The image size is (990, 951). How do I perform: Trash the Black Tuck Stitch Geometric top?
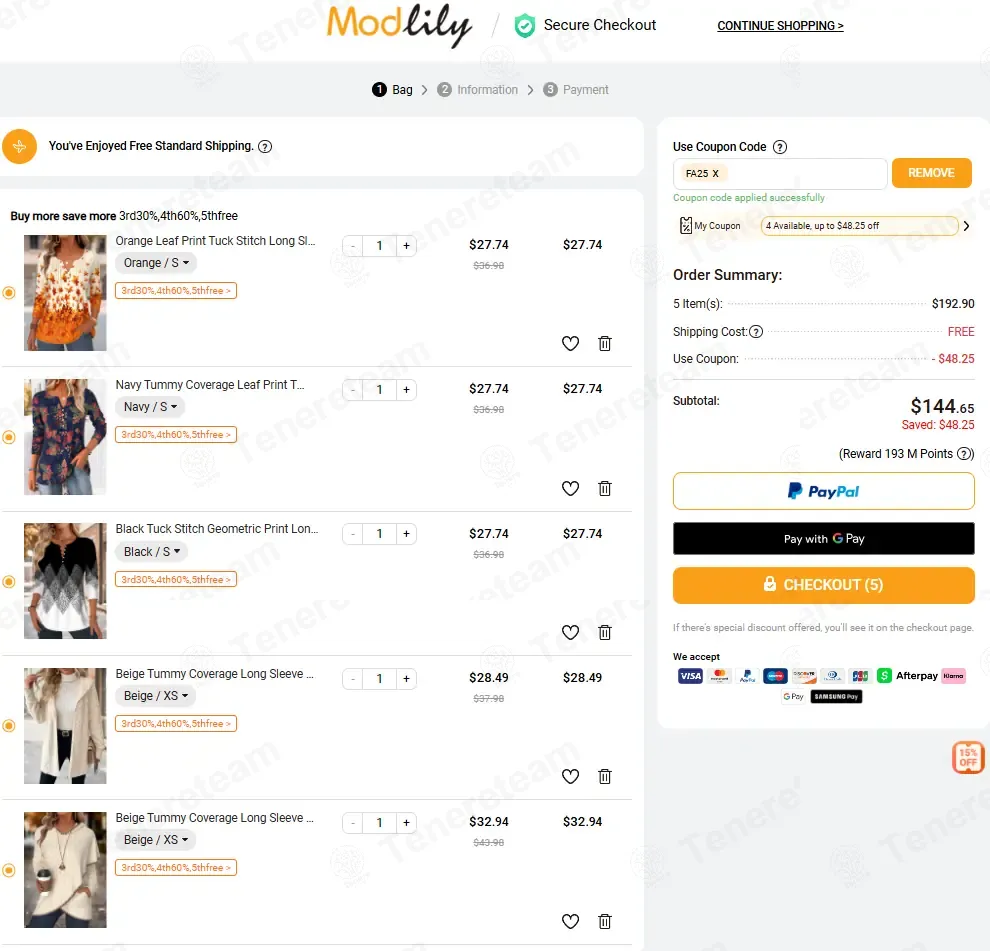[x=605, y=632]
